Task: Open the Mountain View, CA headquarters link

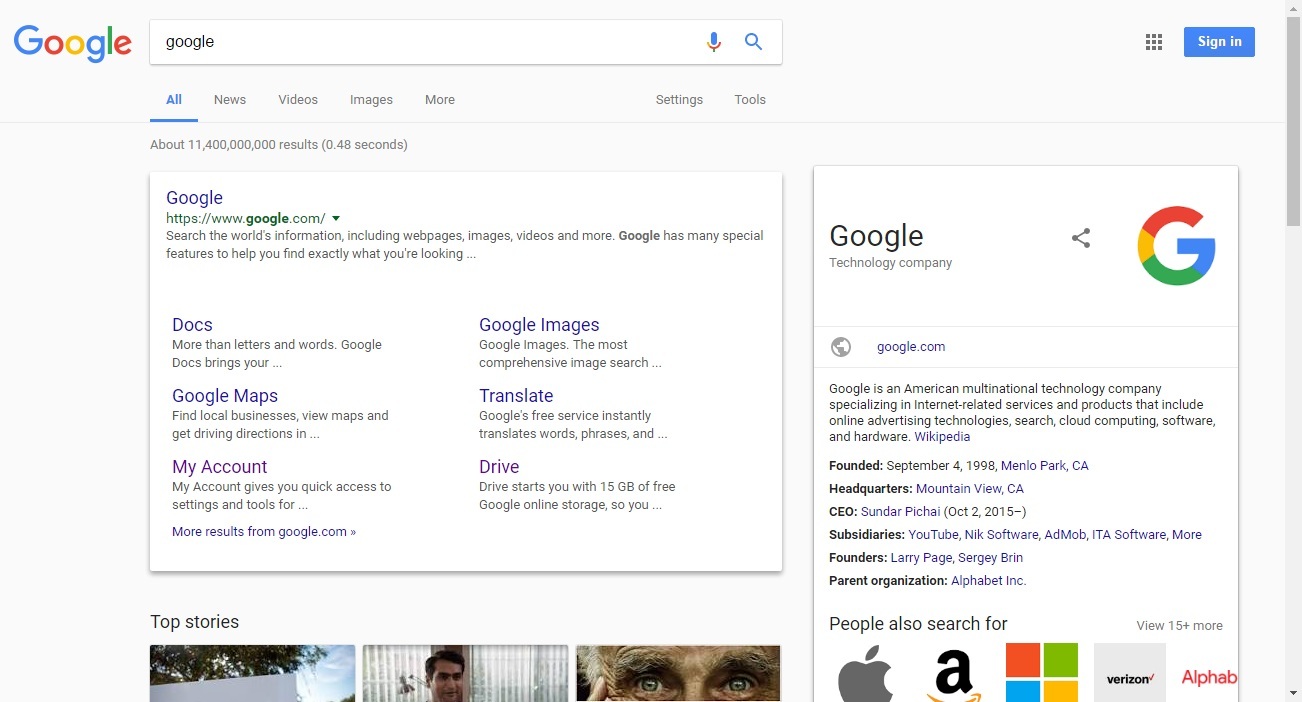Action: point(970,489)
